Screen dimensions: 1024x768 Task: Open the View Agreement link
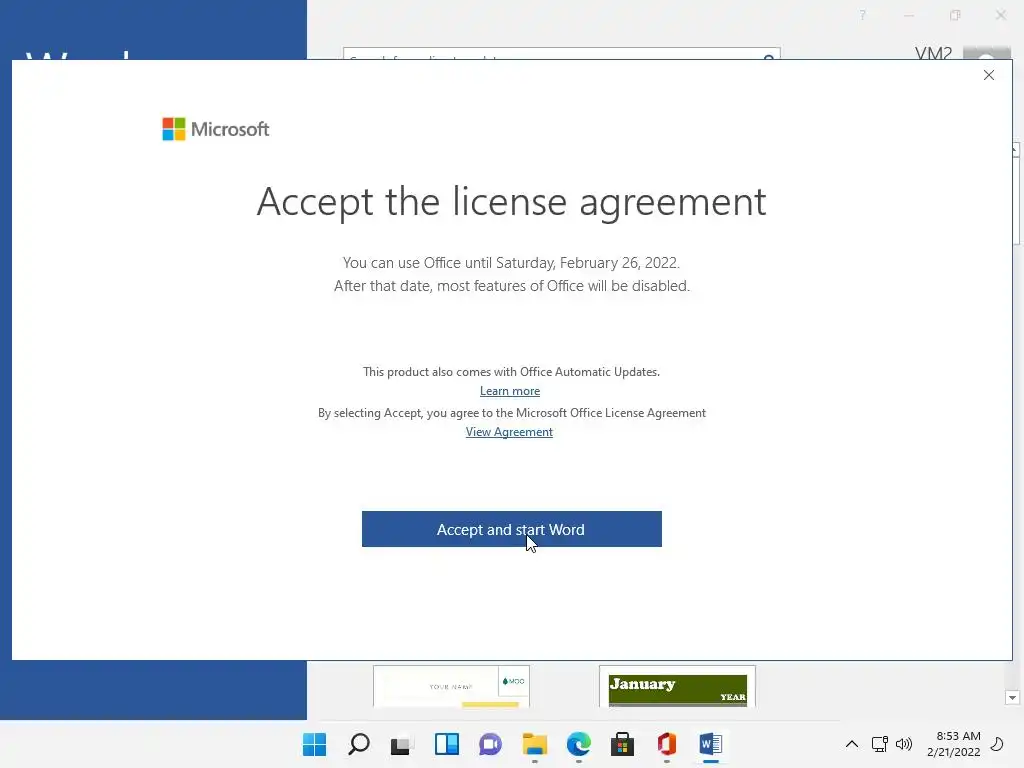(509, 432)
